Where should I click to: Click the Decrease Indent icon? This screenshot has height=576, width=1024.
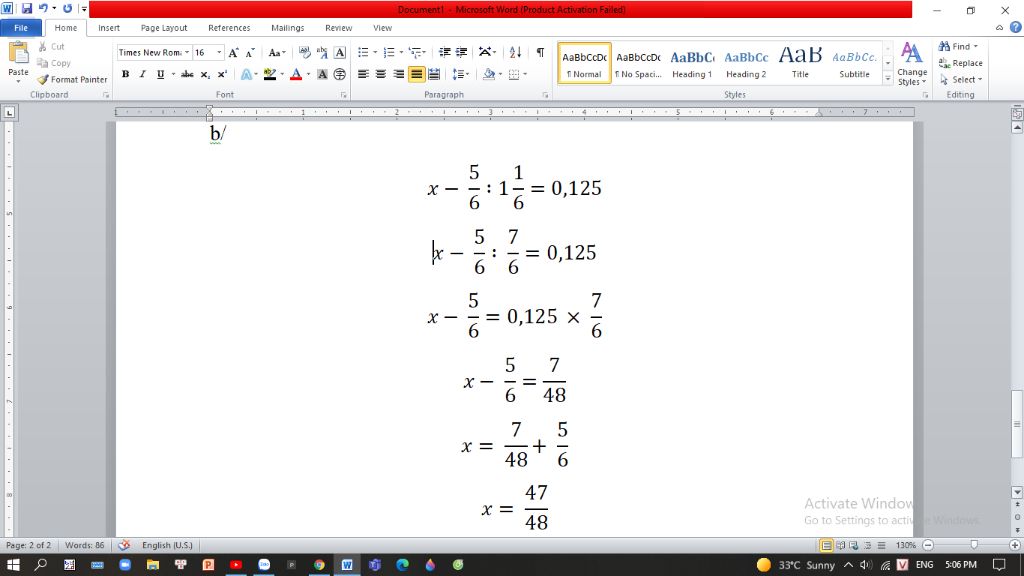pos(445,52)
